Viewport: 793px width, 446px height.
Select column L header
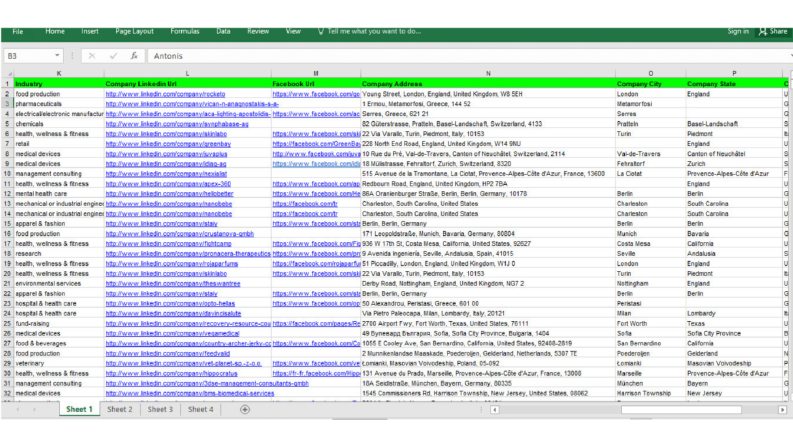(188, 74)
